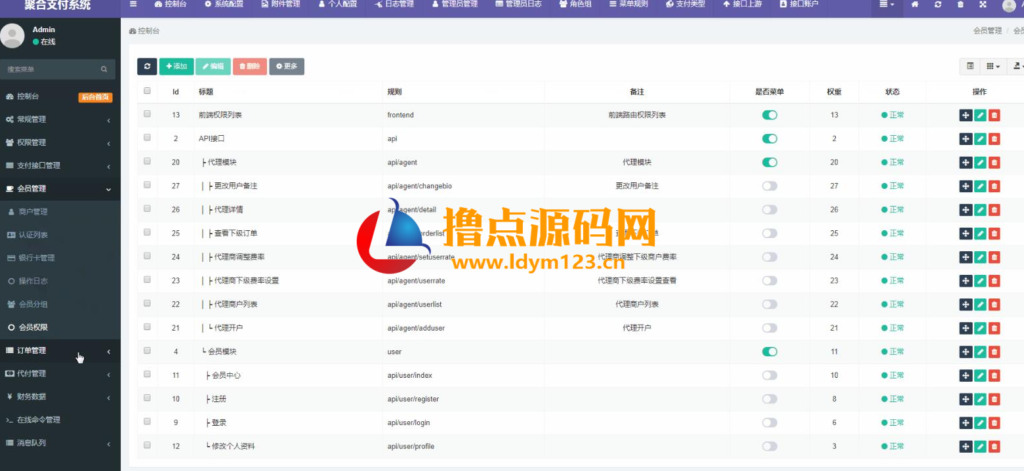Open the column selection grid dropdown
Image resolution: width=1024 pixels, height=471 pixels.
click(993, 66)
